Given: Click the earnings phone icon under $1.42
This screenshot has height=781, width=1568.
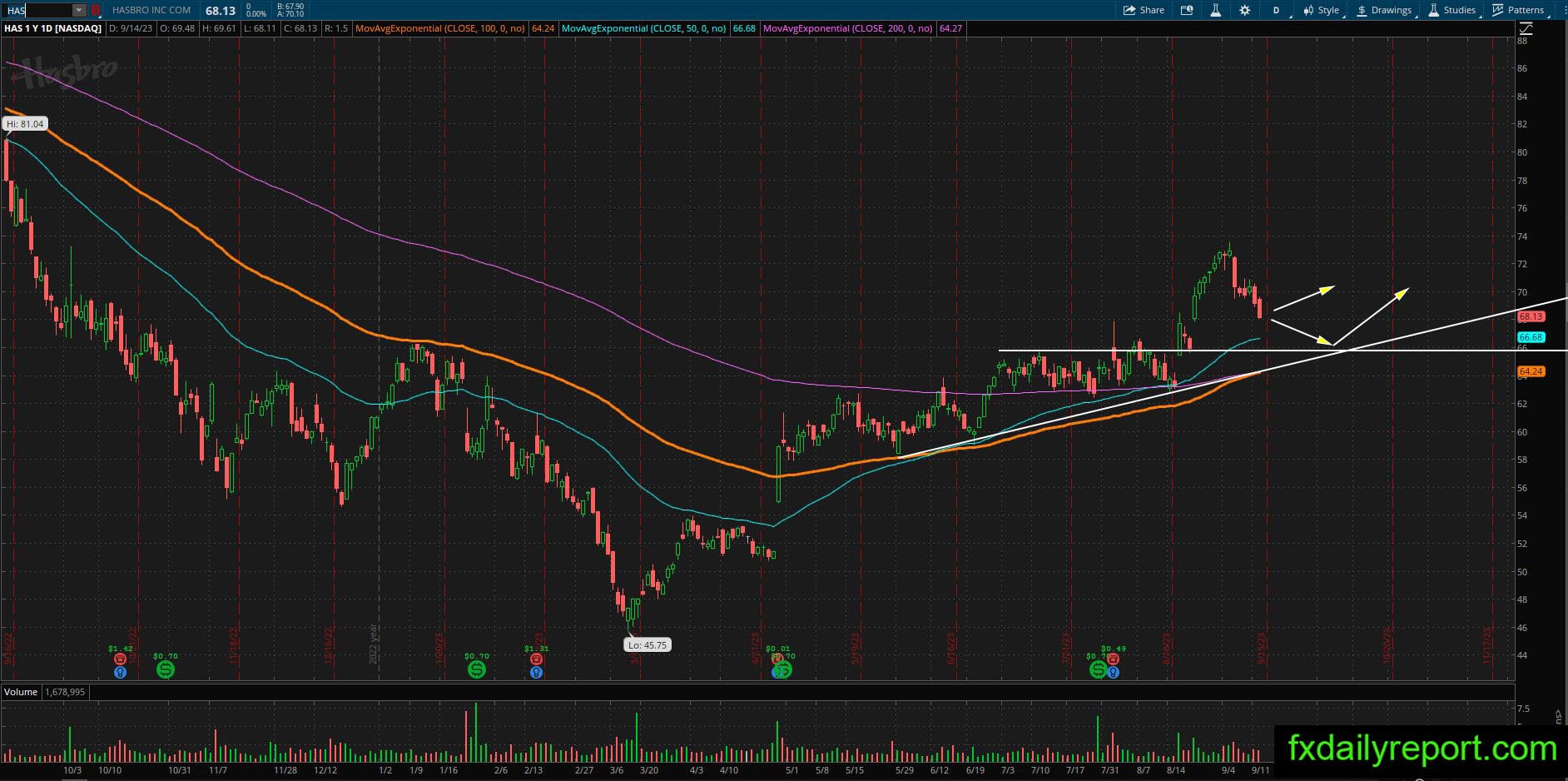Looking at the screenshot, I should pyautogui.click(x=120, y=659).
